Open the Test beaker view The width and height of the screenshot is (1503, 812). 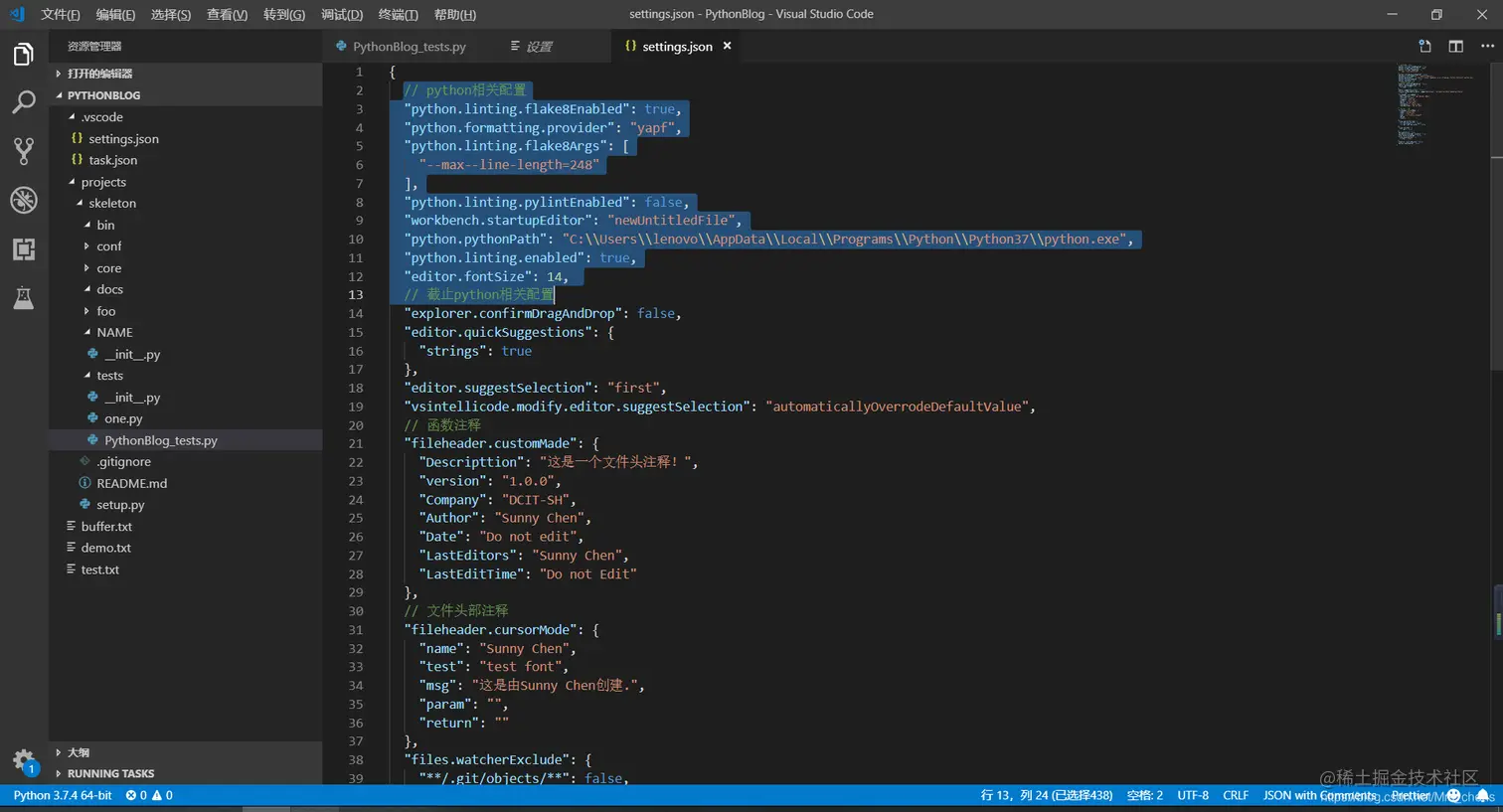[24, 296]
